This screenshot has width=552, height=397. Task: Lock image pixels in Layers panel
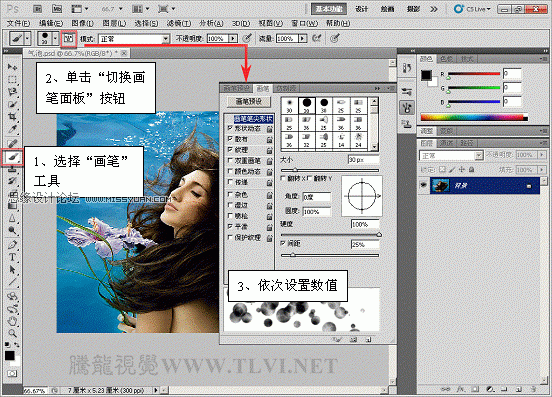pos(452,170)
